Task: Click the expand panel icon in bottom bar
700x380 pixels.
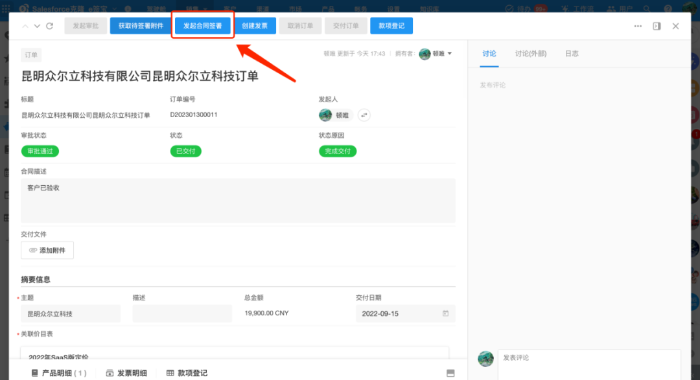Action: point(450,373)
